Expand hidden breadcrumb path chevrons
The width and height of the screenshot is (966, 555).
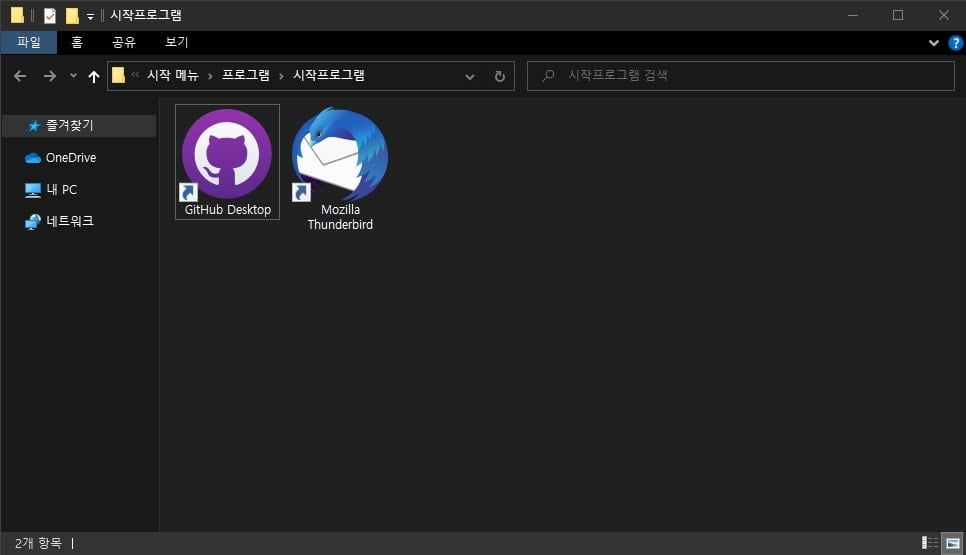point(135,75)
